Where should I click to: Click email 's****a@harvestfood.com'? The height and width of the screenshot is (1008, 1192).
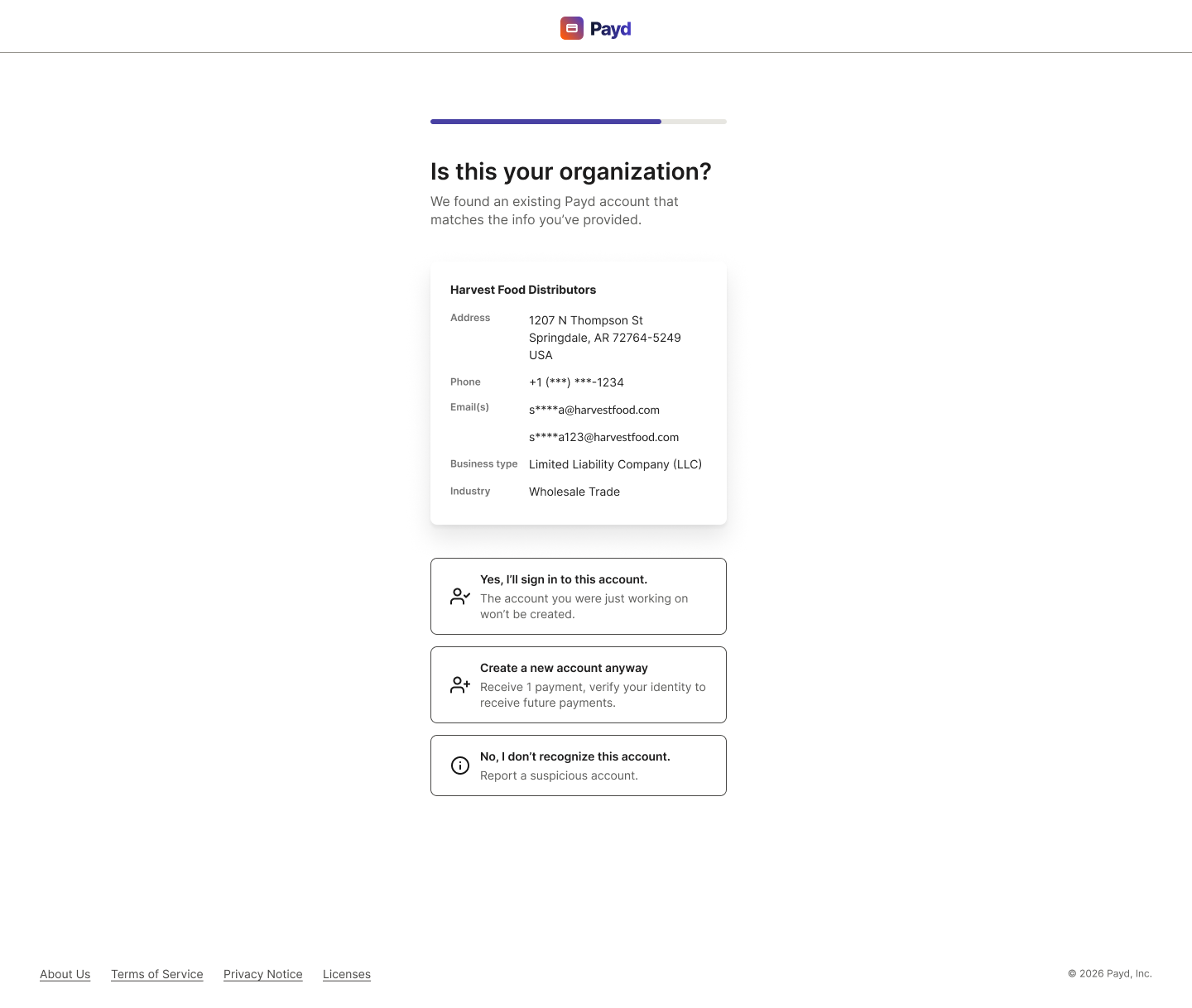point(594,410)
